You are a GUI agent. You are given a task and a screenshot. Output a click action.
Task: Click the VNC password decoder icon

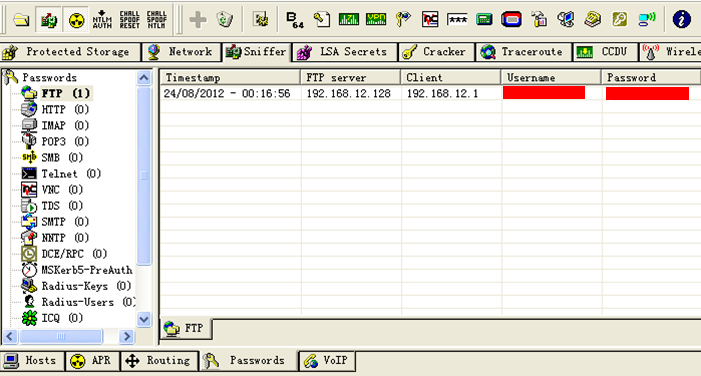coord(430,19)
